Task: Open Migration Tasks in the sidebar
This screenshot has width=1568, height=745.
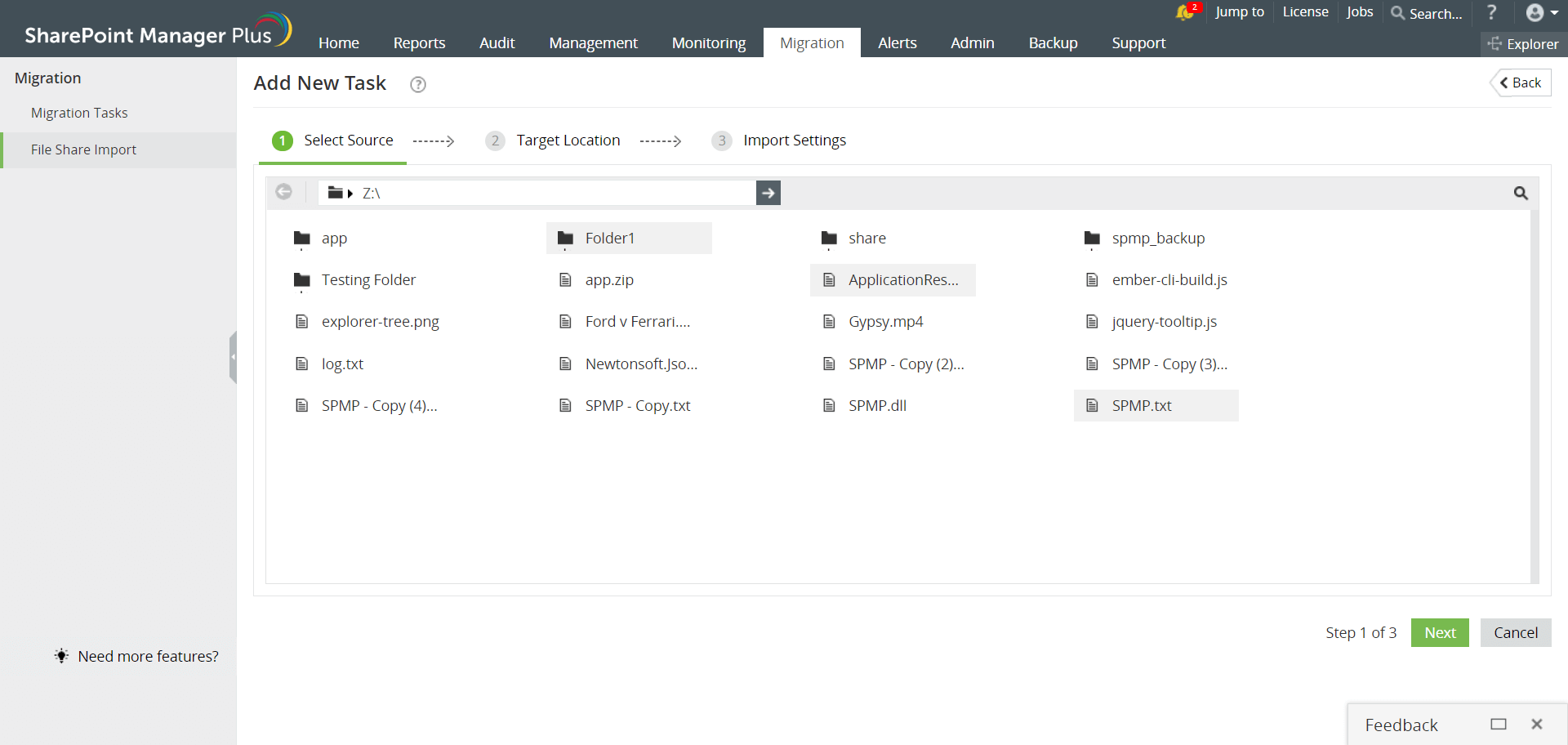Action: [78, 113]
